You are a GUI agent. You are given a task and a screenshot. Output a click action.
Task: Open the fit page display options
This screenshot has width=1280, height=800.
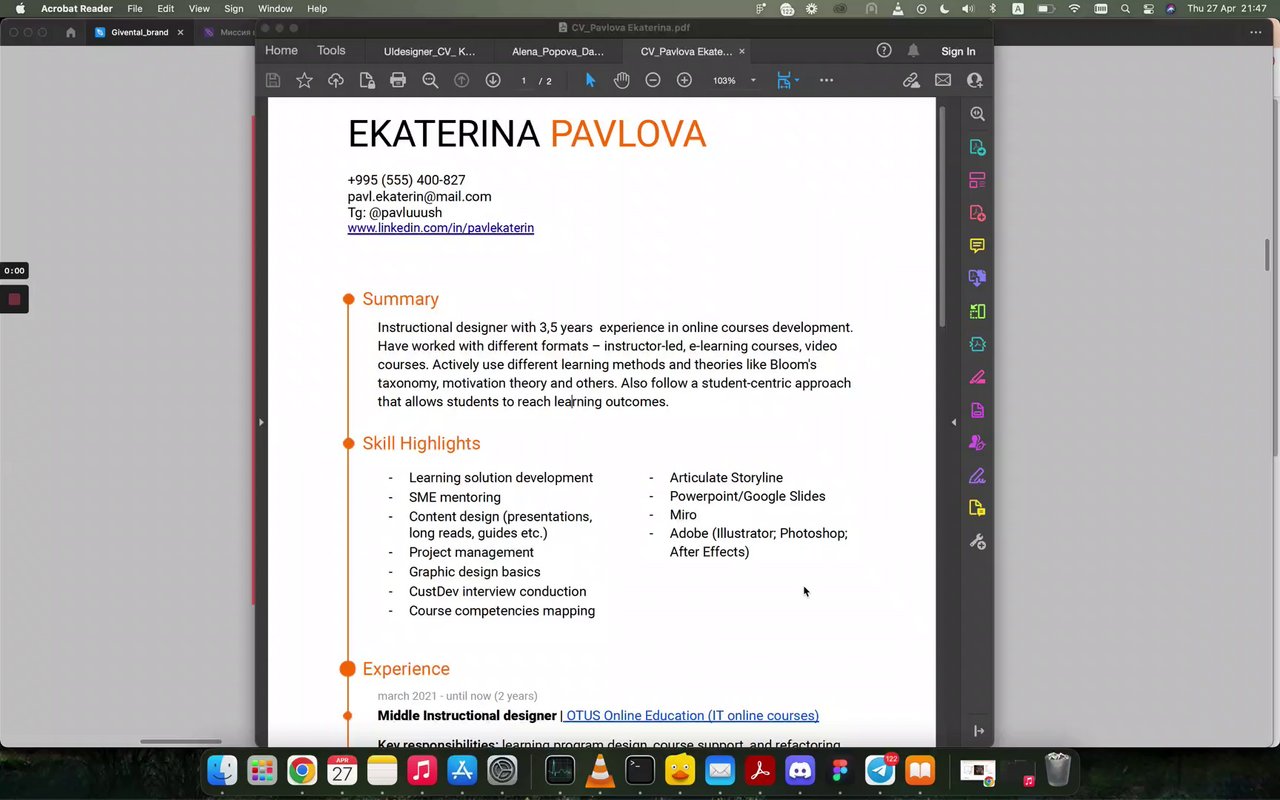tap(787, 80)
